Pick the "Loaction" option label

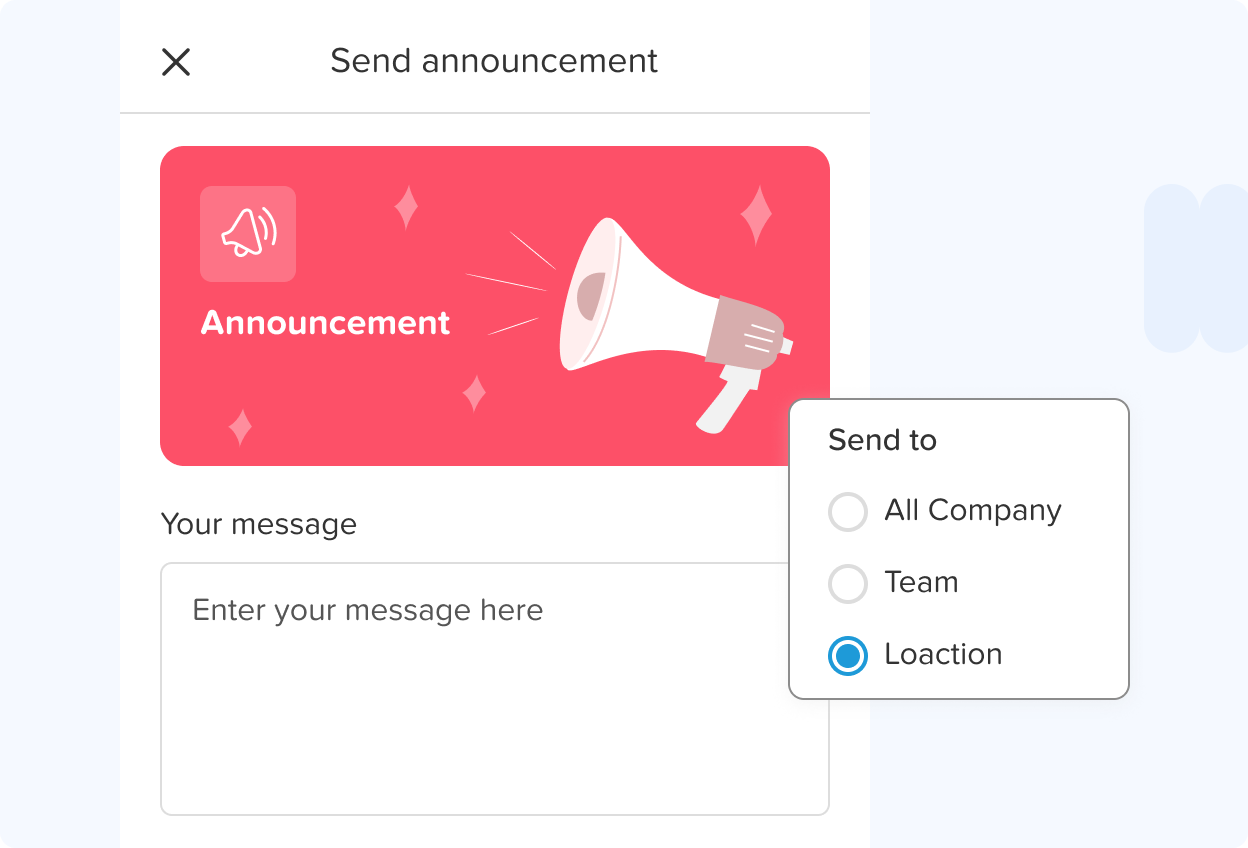coord(943,655)
